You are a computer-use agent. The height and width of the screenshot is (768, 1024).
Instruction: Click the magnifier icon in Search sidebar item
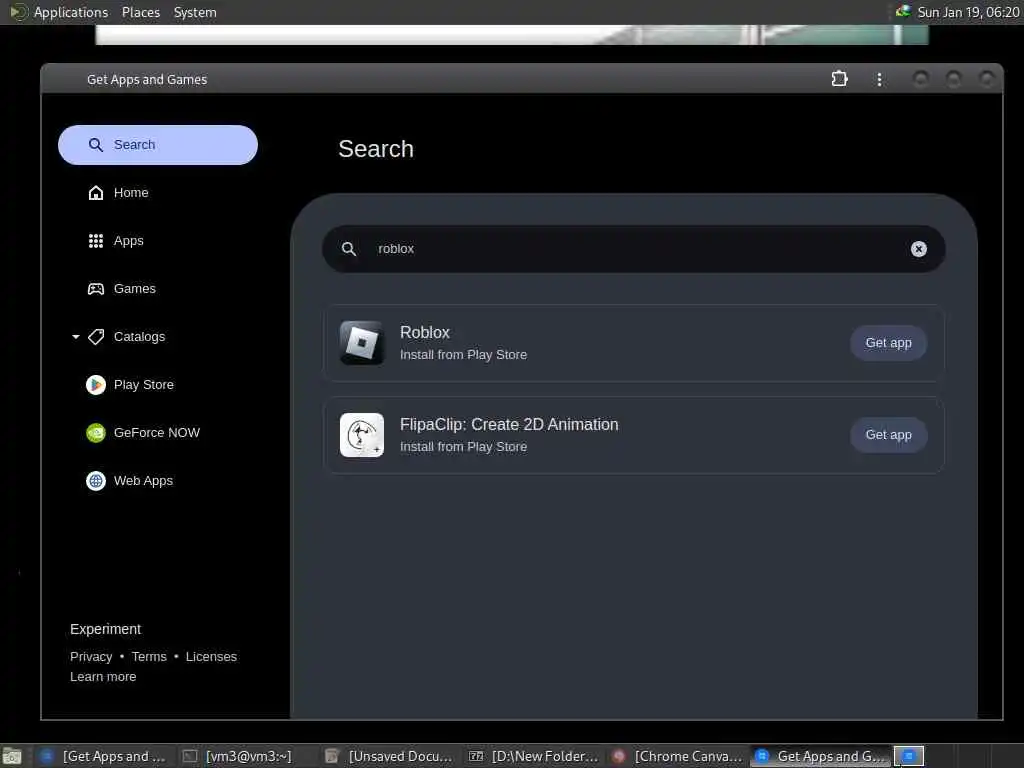(96, 145)
